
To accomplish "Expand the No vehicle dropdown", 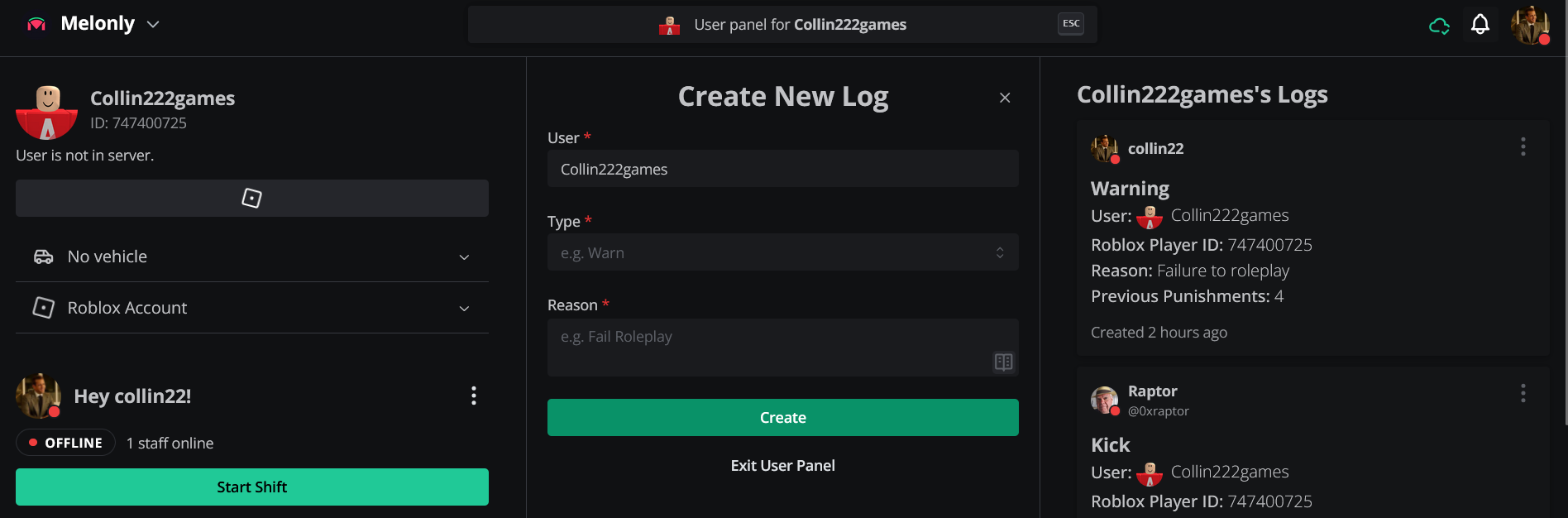I will coord(464,257).
